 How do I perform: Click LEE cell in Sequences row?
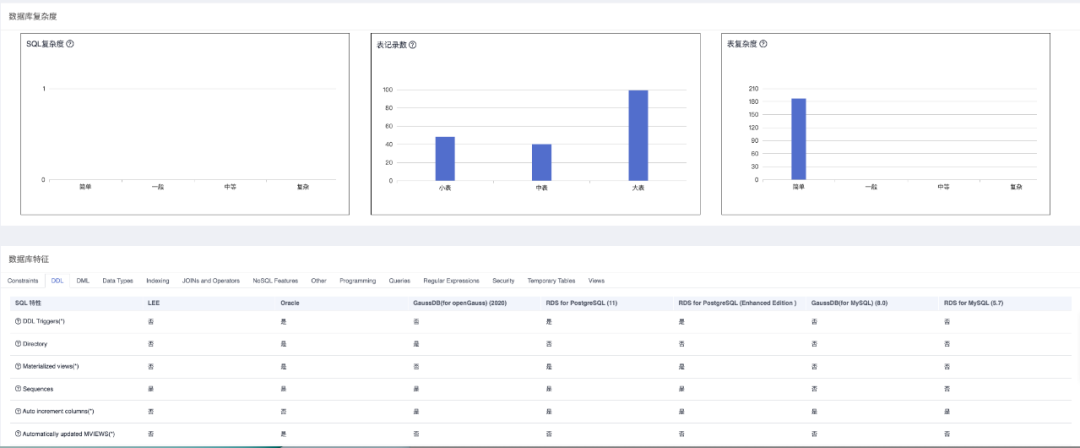point(150,389)
